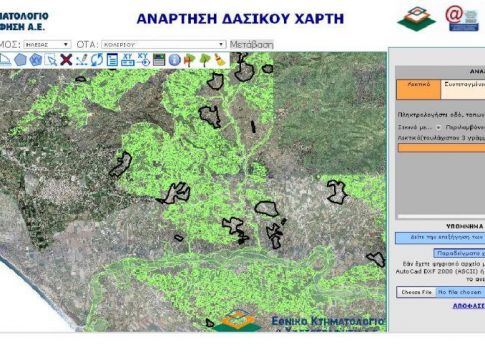The image size is (485, 360).
Task: Click the blue round info icon
Action: (x=174, y=60)
